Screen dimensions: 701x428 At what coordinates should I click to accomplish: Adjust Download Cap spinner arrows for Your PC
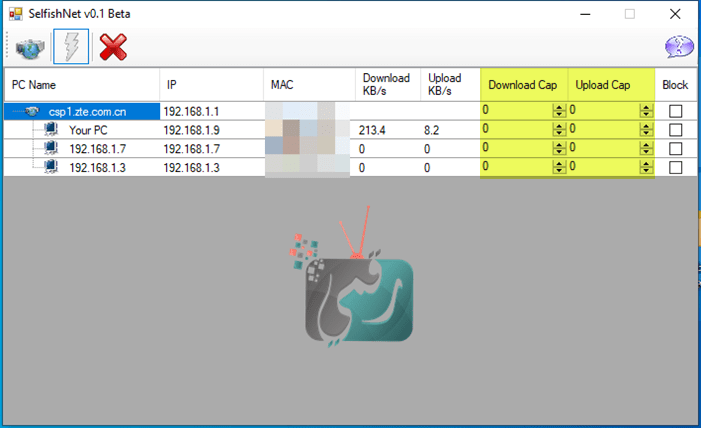559,129
